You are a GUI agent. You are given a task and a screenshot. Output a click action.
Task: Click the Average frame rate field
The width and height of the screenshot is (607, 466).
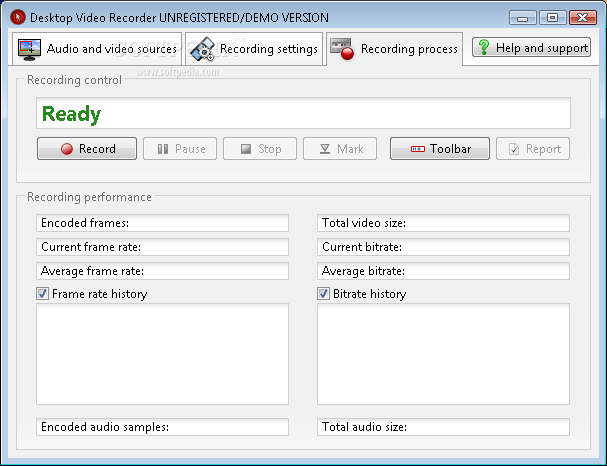[162, 271]
